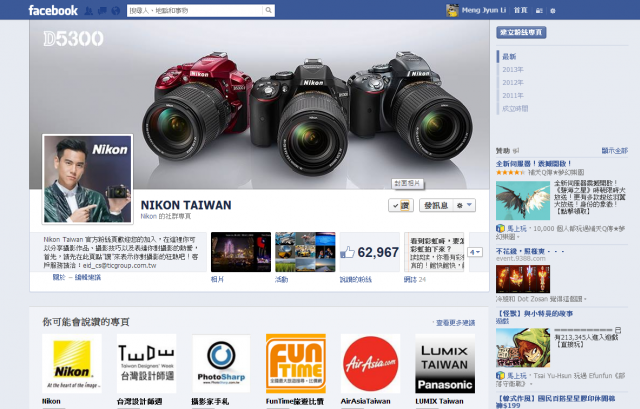The height and width of the screenshot is (409, 640).
Task: Click the AirAsiaTaiwan page name
Action: pyautogui.click(x=365, y=401)
